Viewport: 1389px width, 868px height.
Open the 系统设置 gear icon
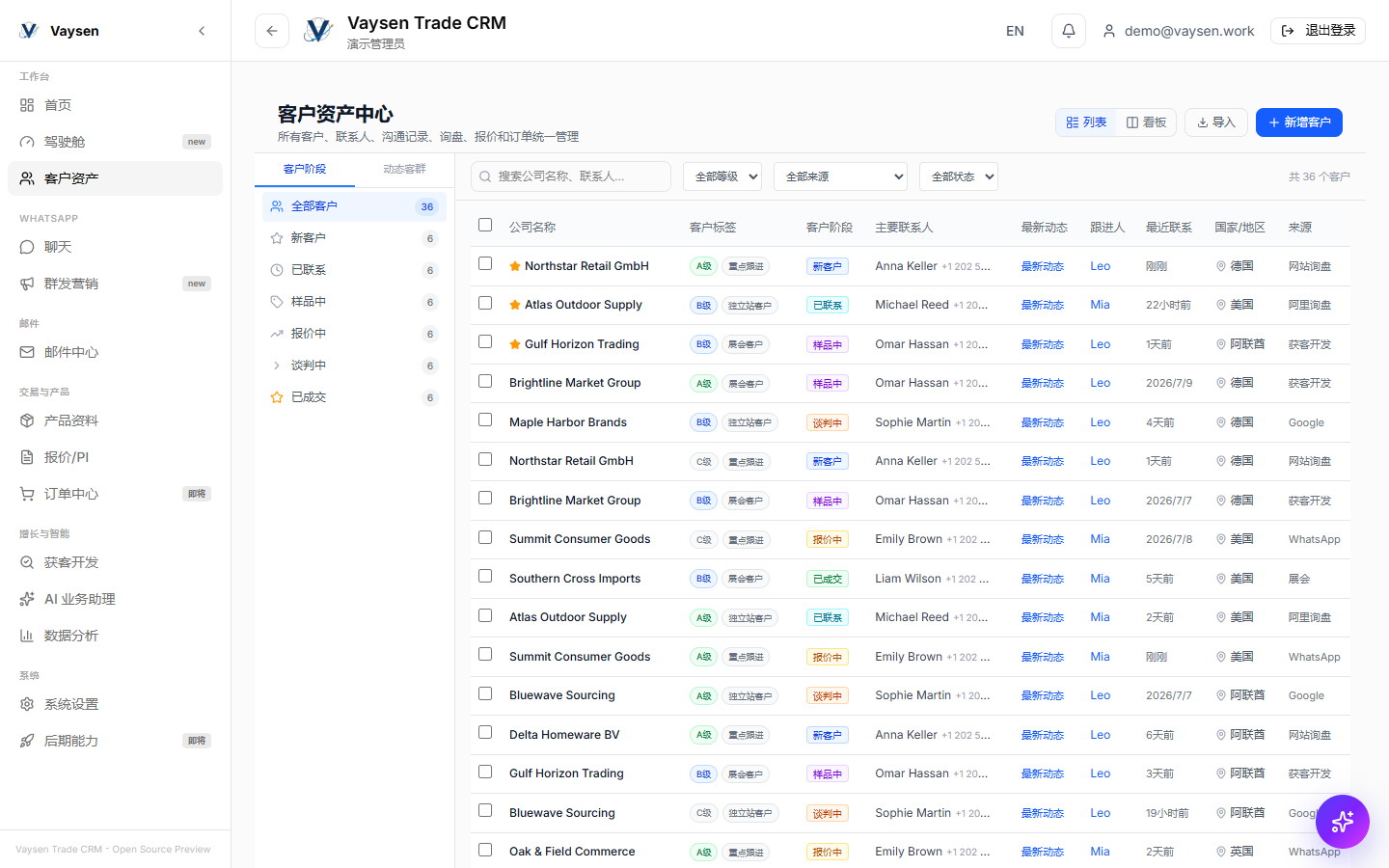tap(27, 704)
